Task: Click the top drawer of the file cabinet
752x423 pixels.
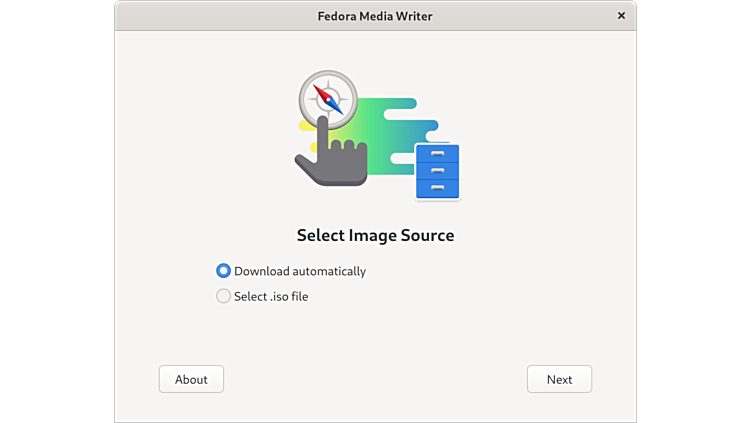Action: (437, 154)
